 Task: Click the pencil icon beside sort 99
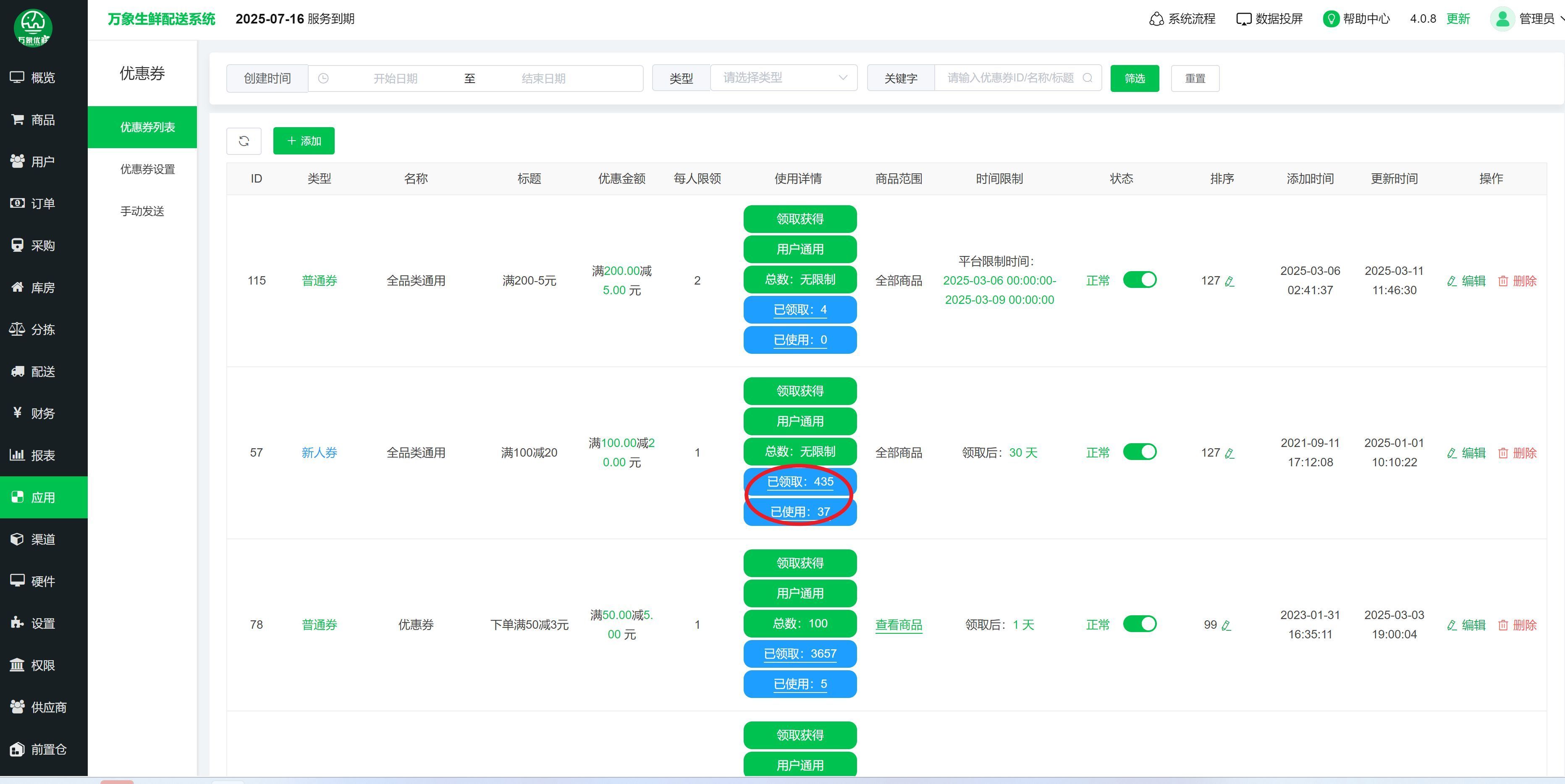(1226, 625)
